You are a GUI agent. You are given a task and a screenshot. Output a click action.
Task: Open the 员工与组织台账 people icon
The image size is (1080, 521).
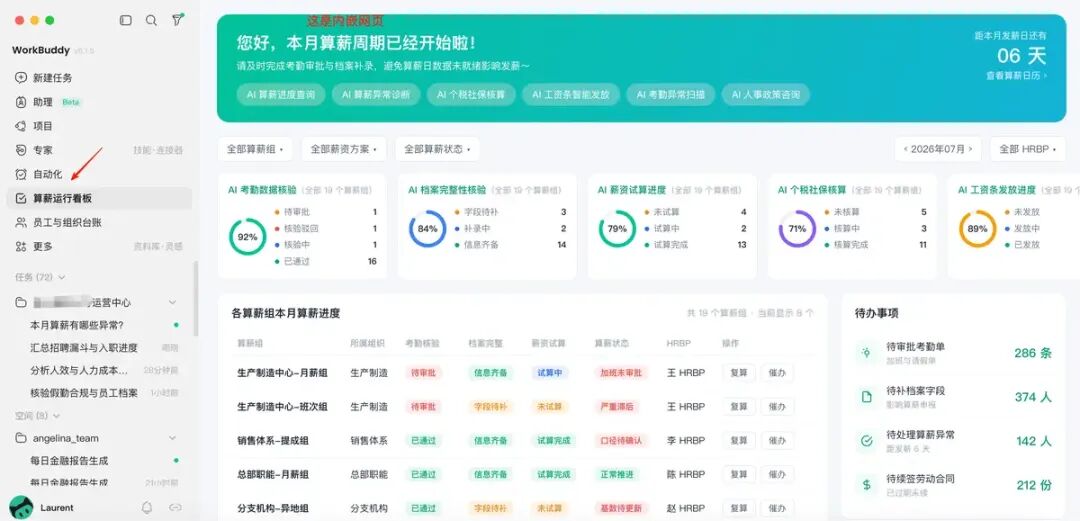[21, 223]
